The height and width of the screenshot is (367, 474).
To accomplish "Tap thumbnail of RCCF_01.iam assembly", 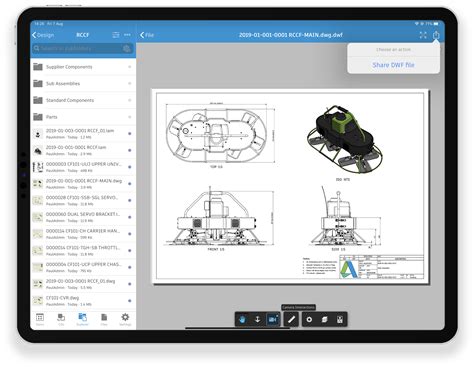I will tap(38, 134).
